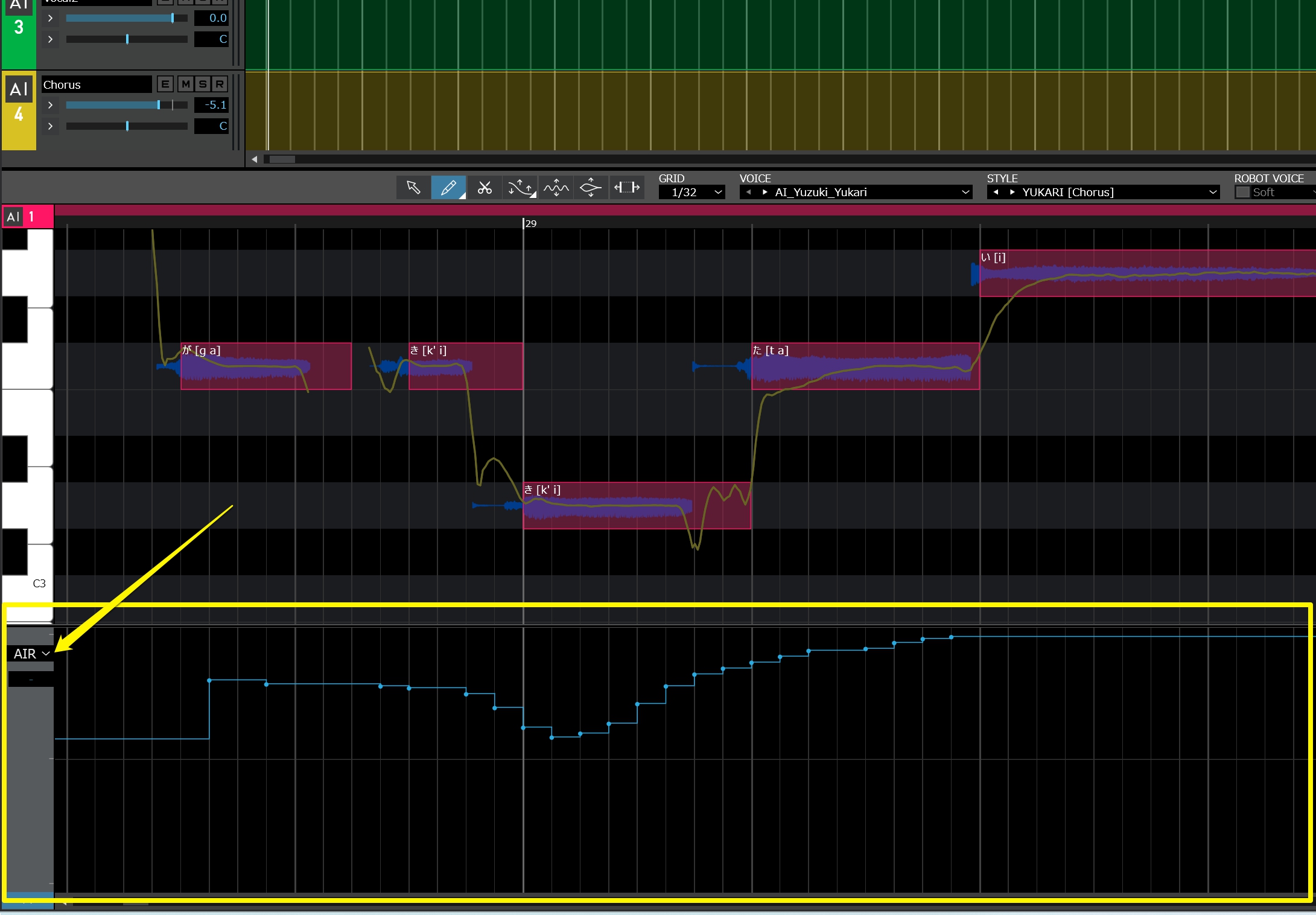This screenshot has height=915, width=1316.
Task: Select the arrow pointer tool
Action: point(413,188)
